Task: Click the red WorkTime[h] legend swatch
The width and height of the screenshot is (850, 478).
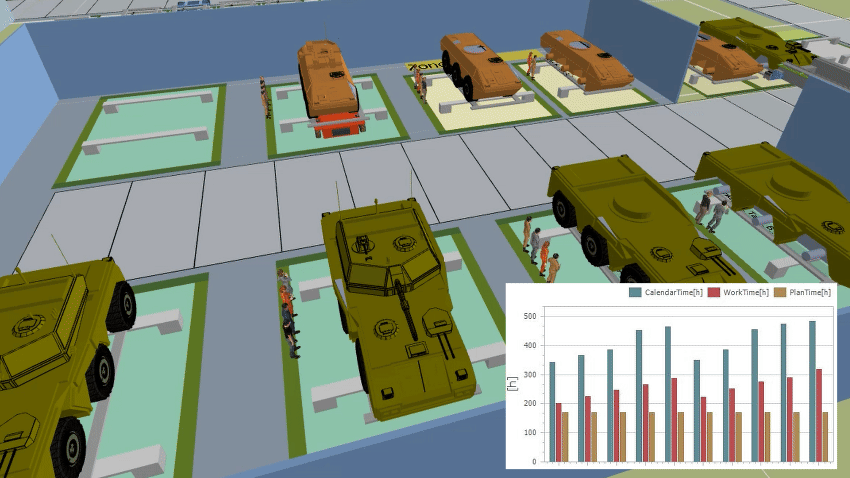Action: point(713,293)
